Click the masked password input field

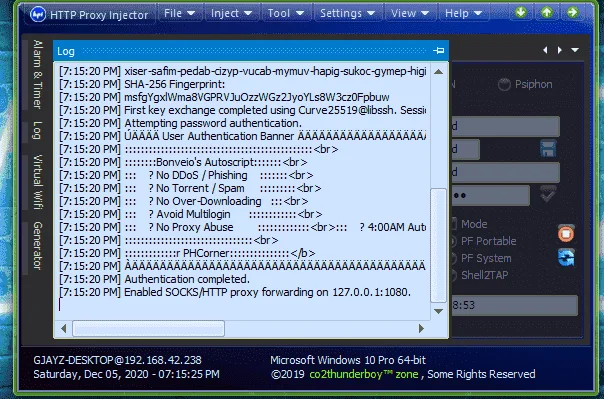(490, 195)
